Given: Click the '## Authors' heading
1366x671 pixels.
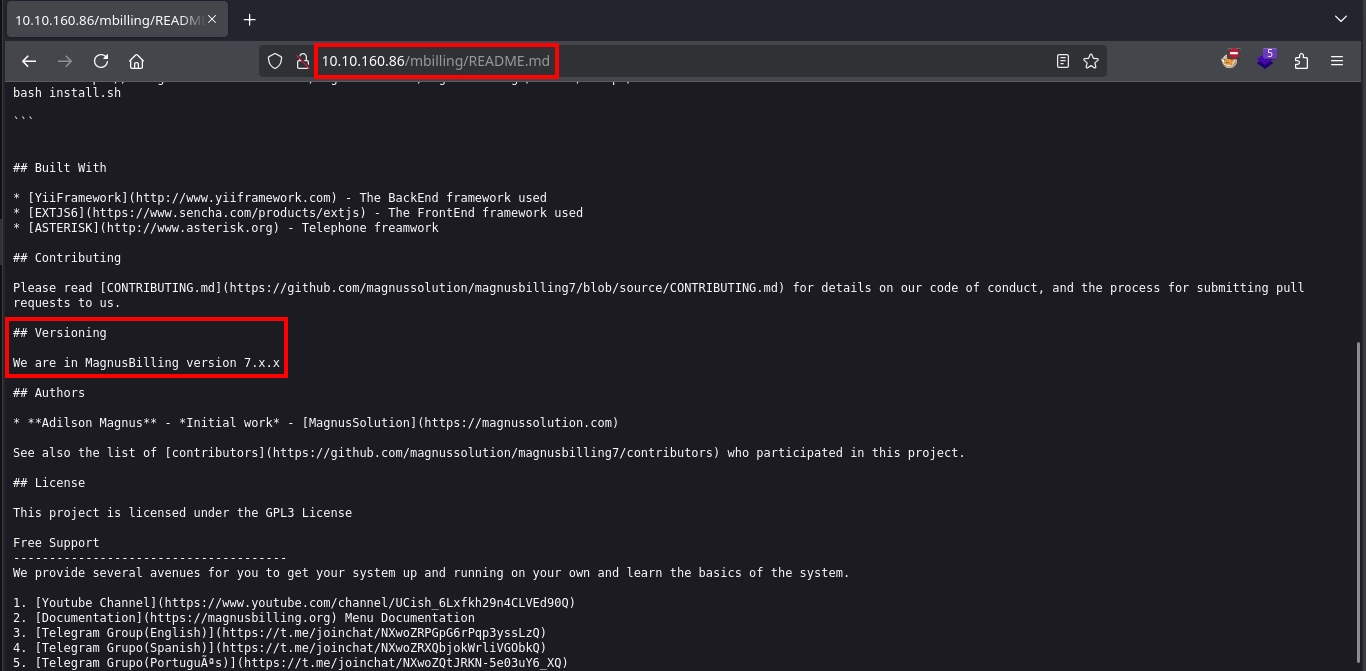Looking at the screenshot, I should pos(49,393).
